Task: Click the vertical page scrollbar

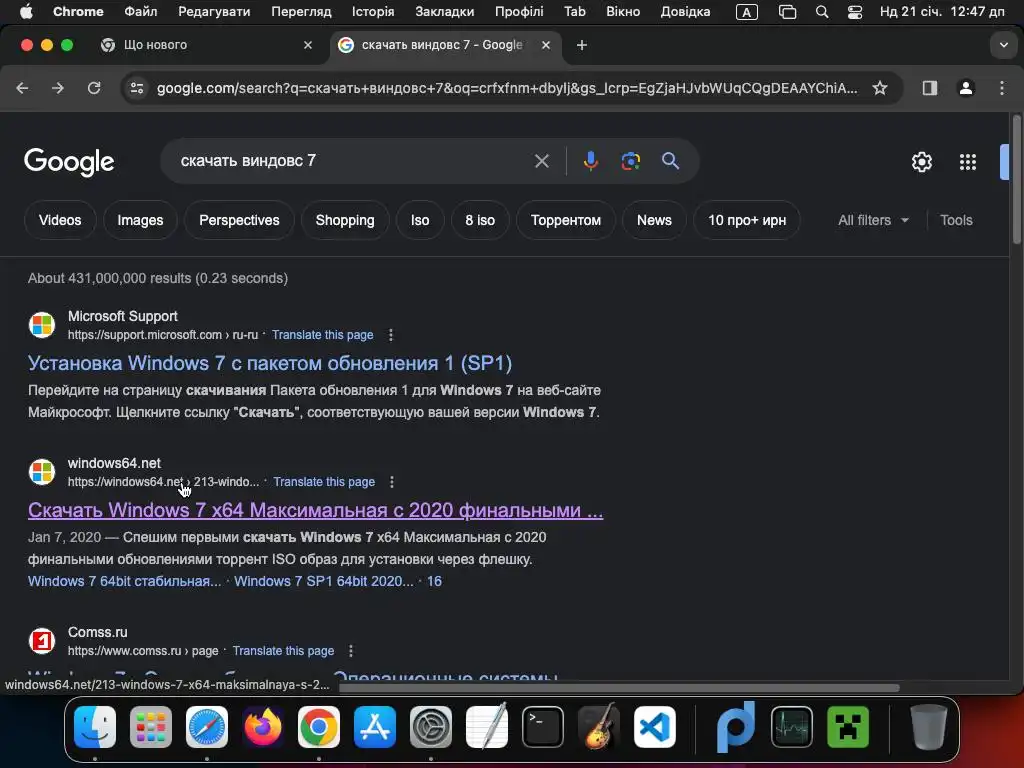Action: [1016, 180]
